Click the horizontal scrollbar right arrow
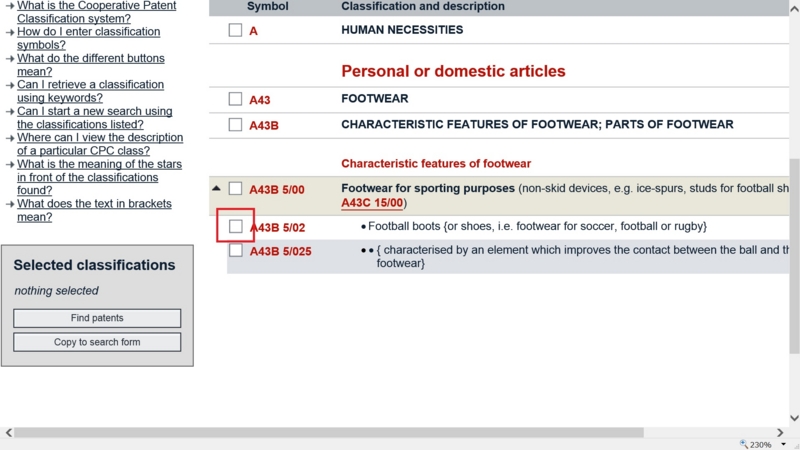This screenshot has height=450, width=800. (780, 433)
